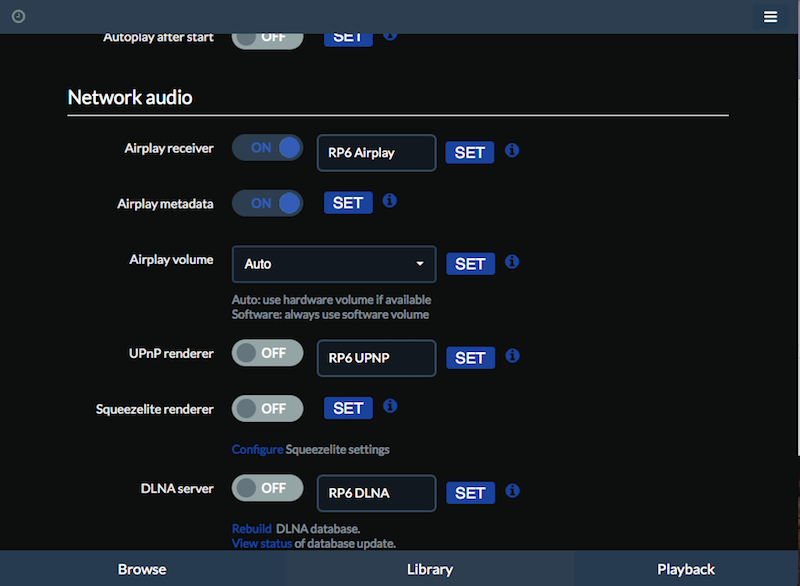Show info for Airplay volume
The image size is (800, 586).
click(512, 262)
